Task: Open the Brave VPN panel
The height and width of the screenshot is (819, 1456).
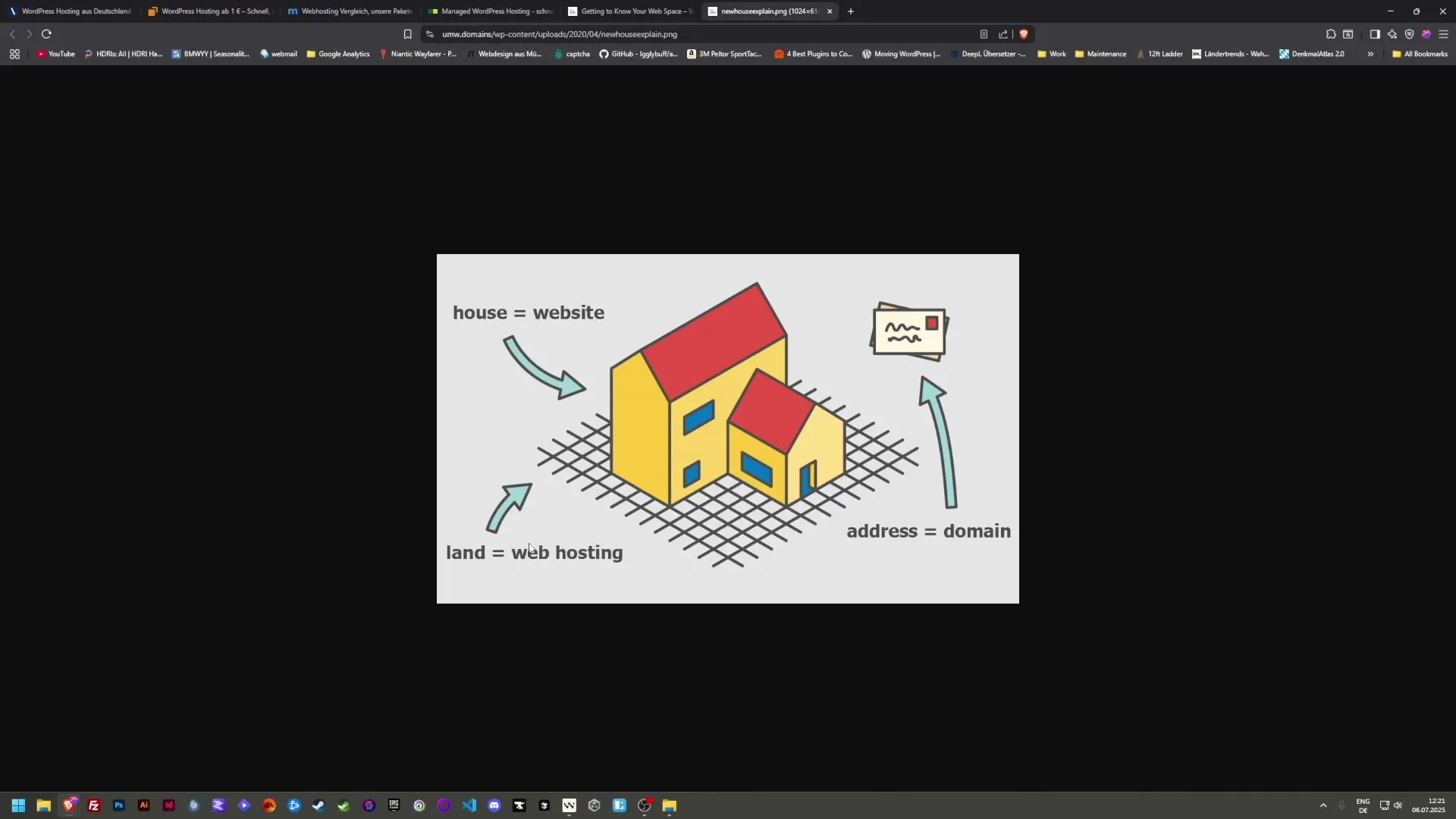Action: click(1409, 34)
